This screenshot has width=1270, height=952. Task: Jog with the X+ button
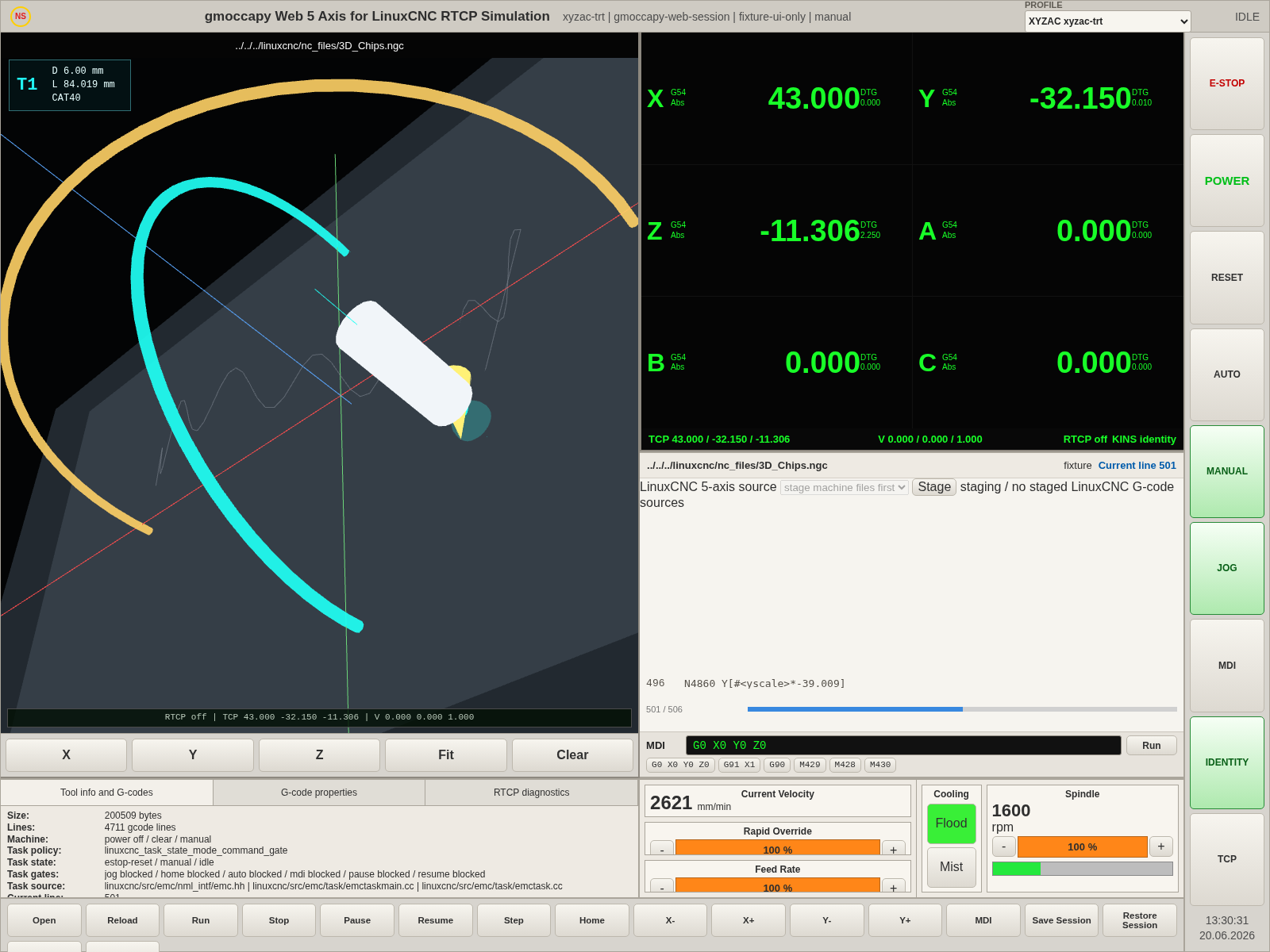tap(749, 920)
